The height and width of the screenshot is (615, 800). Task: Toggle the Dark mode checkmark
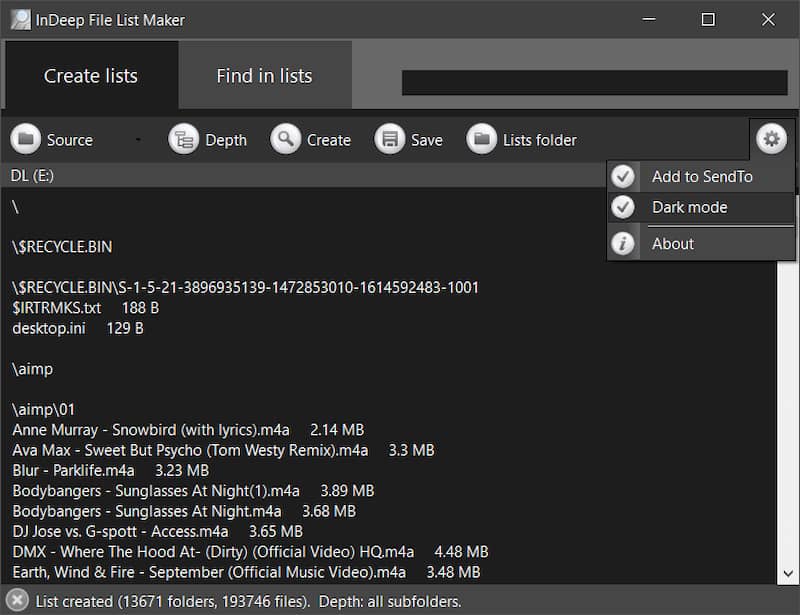point(622,207)
